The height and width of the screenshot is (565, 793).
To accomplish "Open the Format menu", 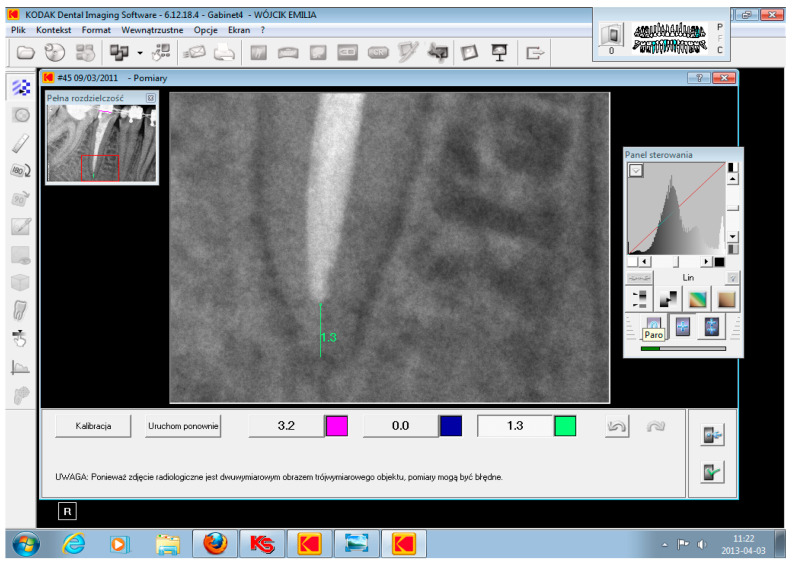I will pyautogui.click(x=96, y=30).
